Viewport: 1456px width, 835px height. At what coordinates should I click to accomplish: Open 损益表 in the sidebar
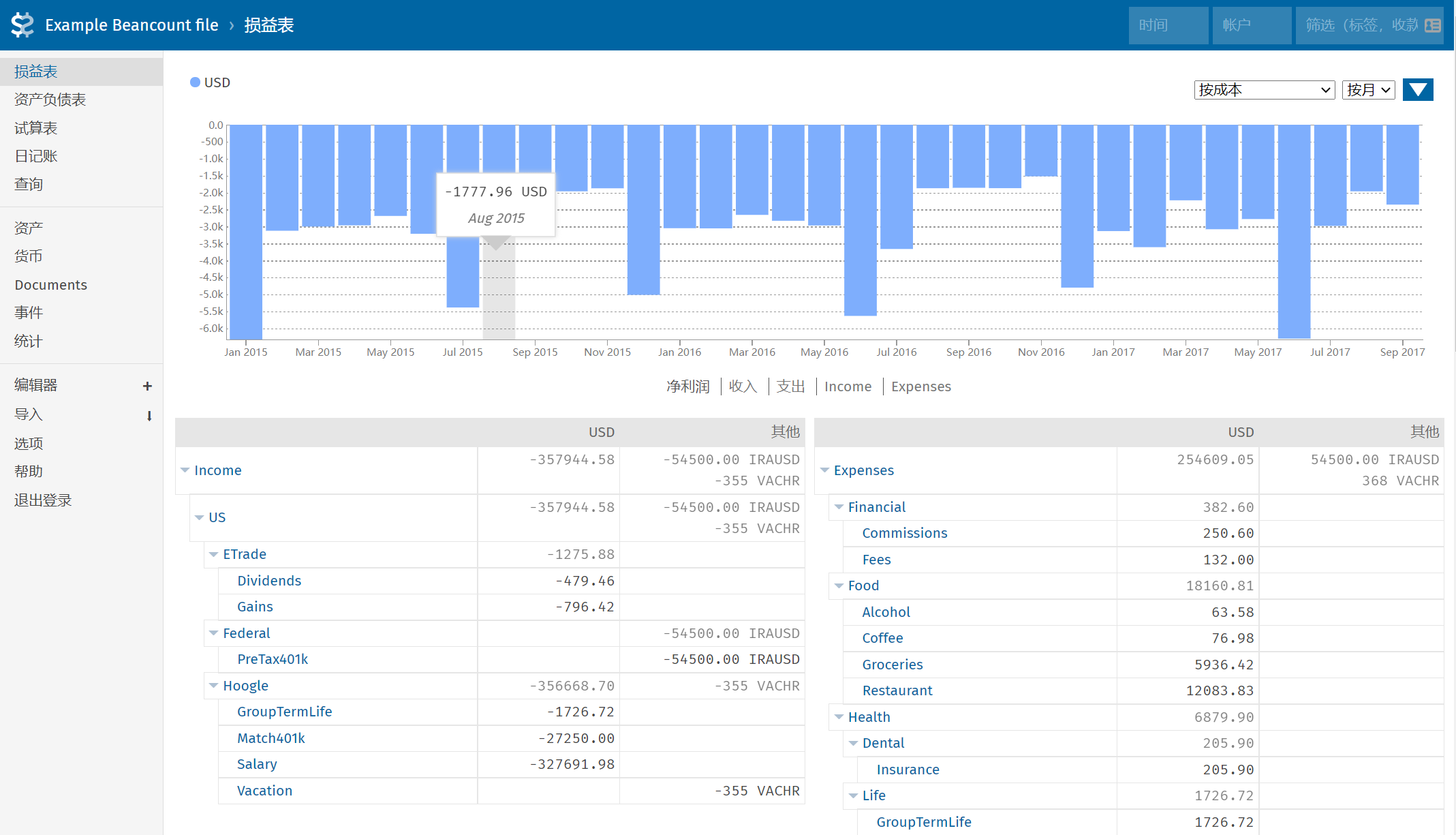[81, 72]
